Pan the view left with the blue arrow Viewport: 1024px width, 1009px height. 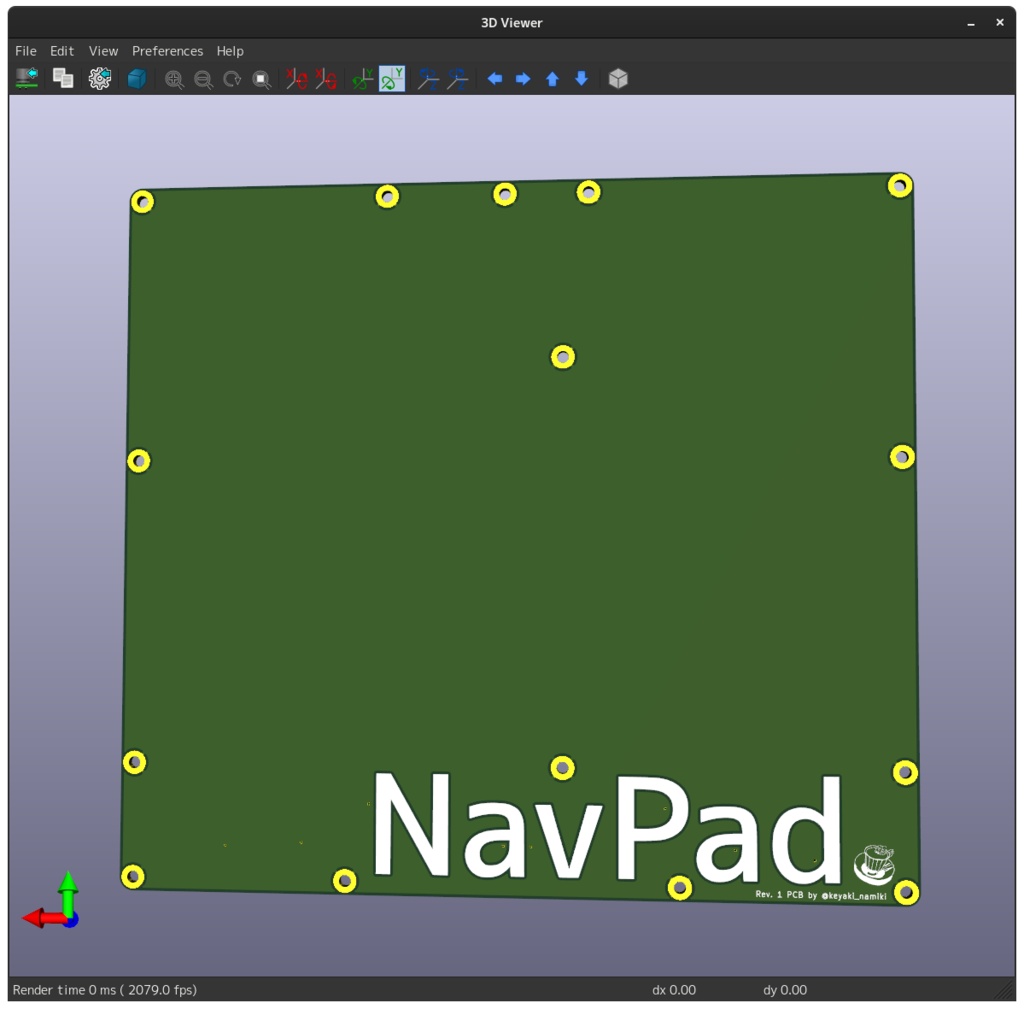pyautogui.click(x=494, y=79)
